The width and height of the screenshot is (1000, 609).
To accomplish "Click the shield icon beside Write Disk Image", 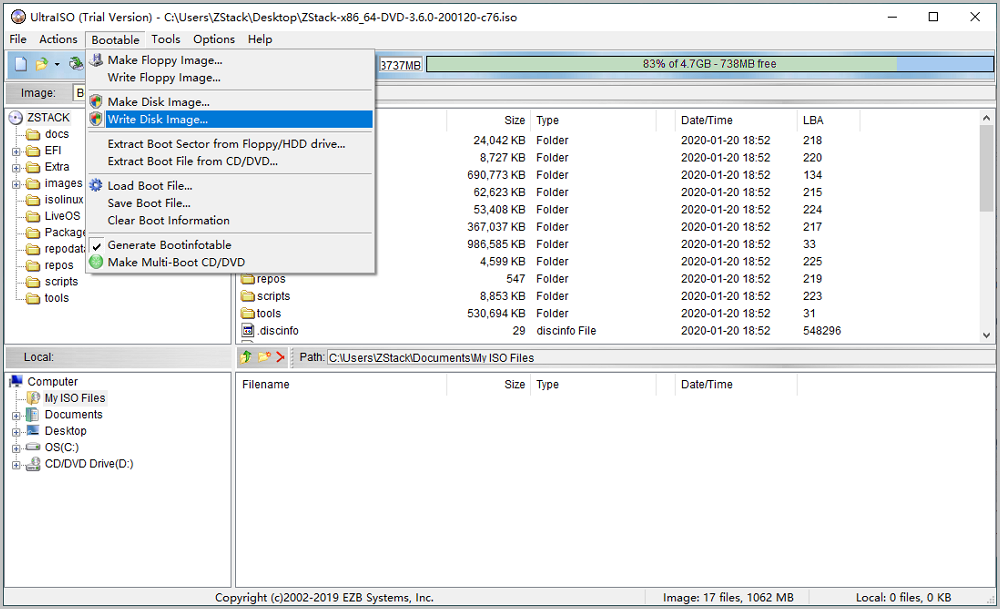I will 96,119.
